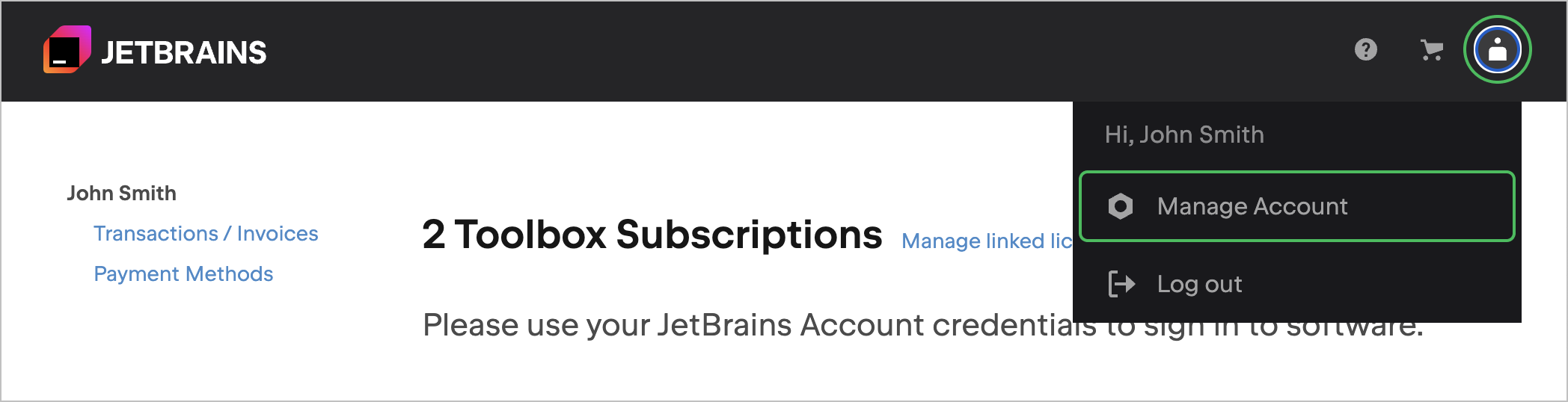Click the Hi, John Smith greeting

pos(1184,134)
